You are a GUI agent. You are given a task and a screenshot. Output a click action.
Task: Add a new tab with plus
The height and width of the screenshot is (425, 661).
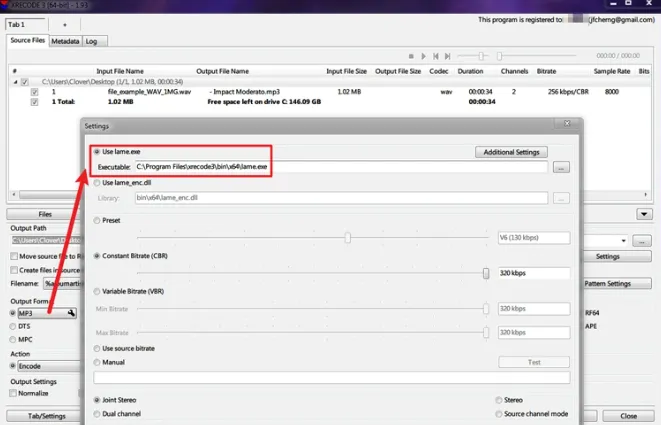[65, 25]
